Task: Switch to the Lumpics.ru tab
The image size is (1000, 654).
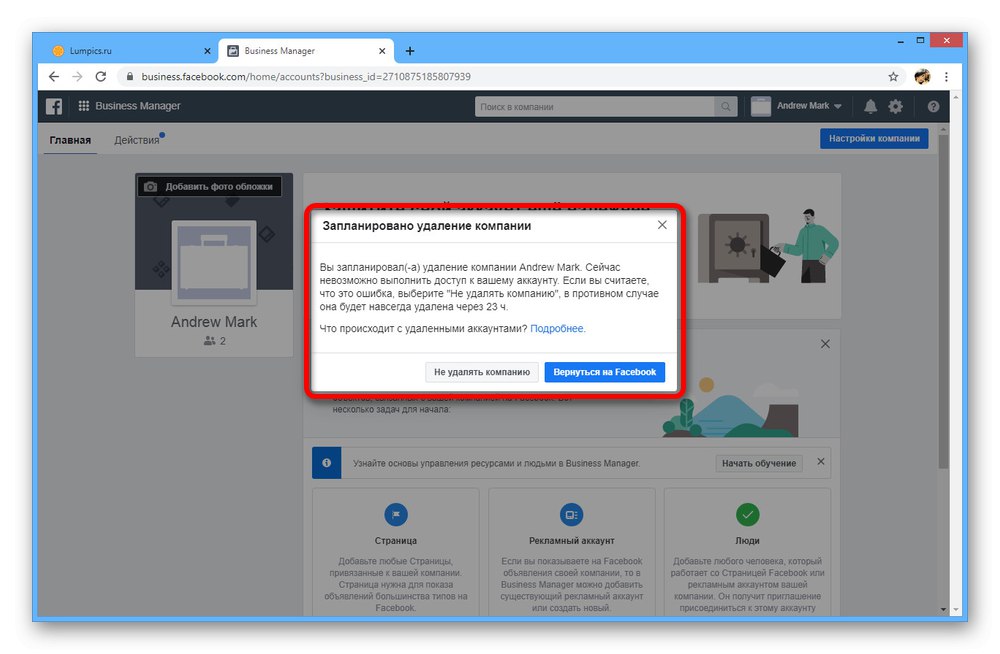Action: tap(132, 51)
